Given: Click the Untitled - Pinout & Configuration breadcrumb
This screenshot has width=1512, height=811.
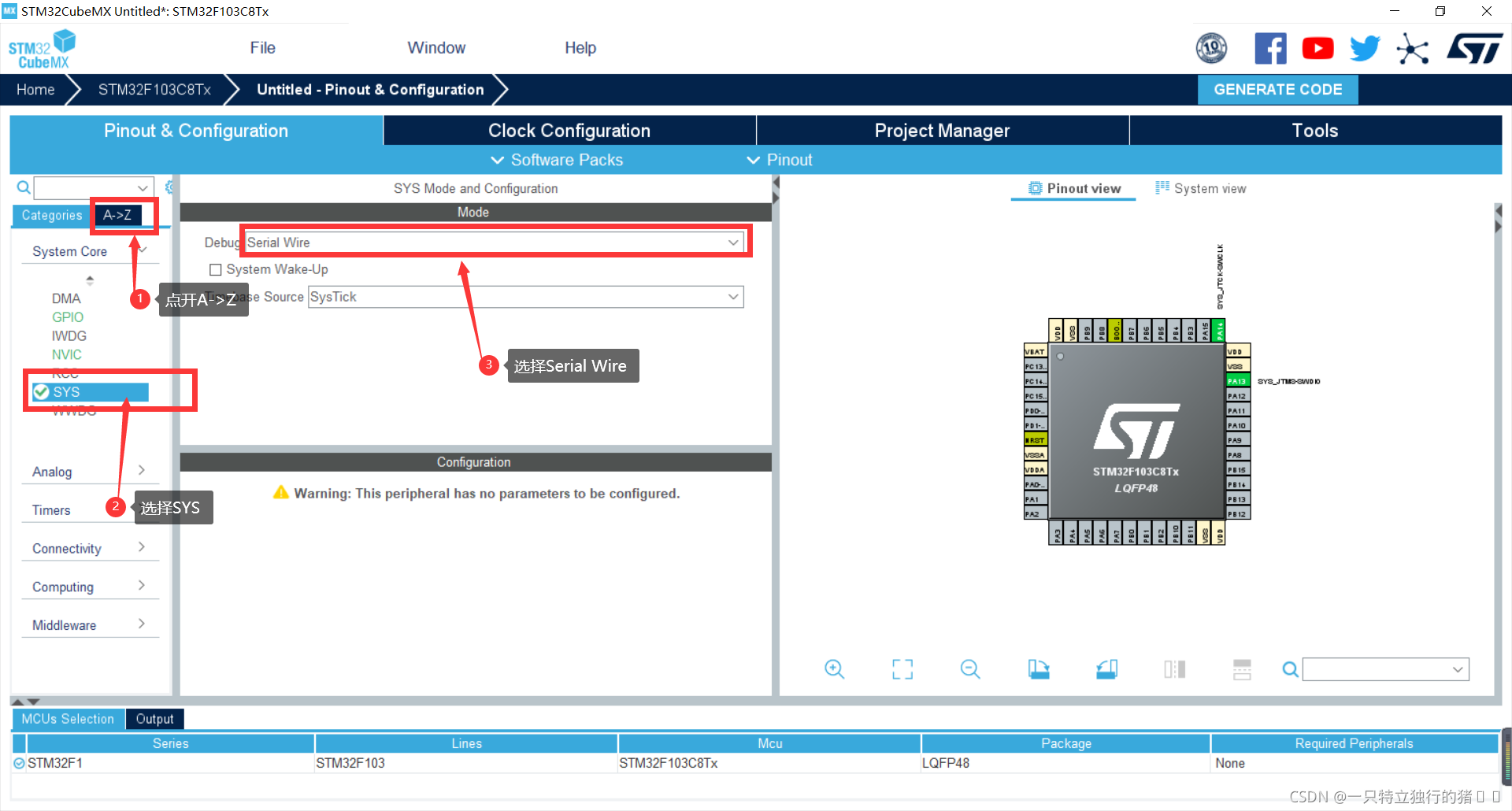Looking at the screenshot, I should [370, 90].
